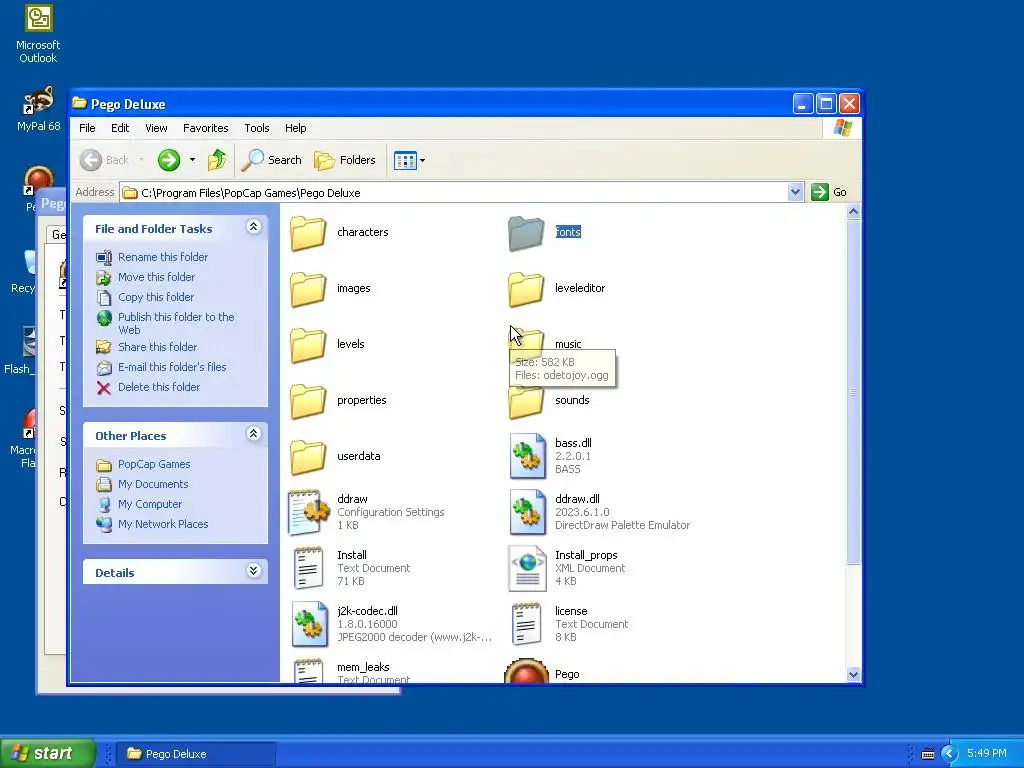Select the Install text document icon
The height and width of the screenshot is (768, 1024).
click(x=309, y=568)
